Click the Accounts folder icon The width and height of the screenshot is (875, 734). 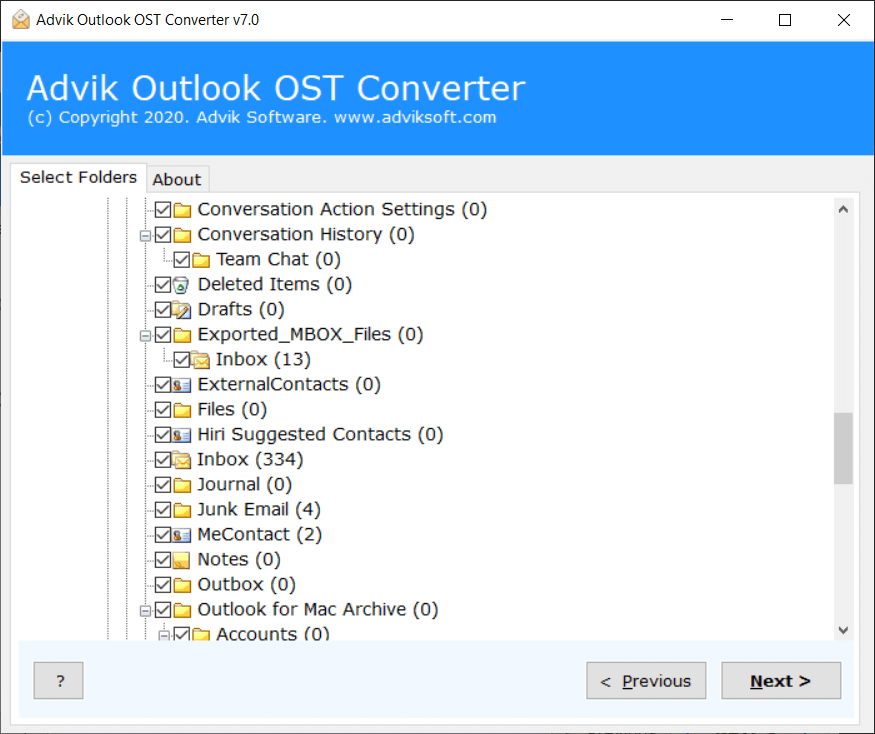click(x=201, y=634)
